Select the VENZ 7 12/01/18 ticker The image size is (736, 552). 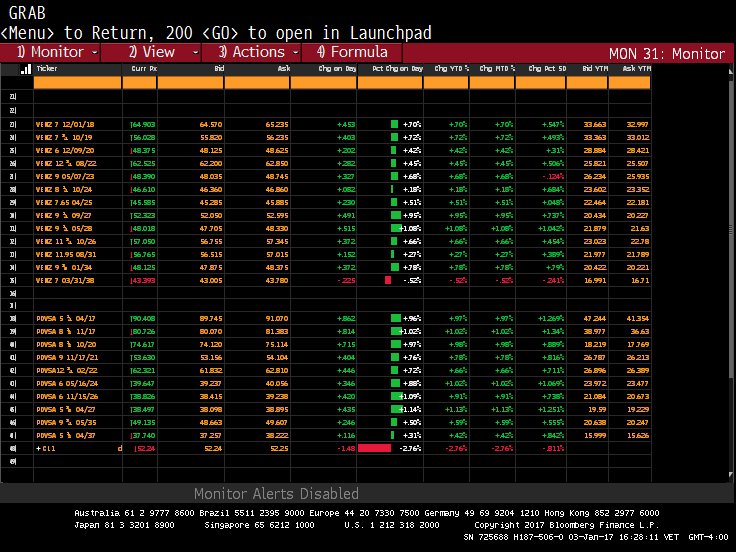(65, 124)
